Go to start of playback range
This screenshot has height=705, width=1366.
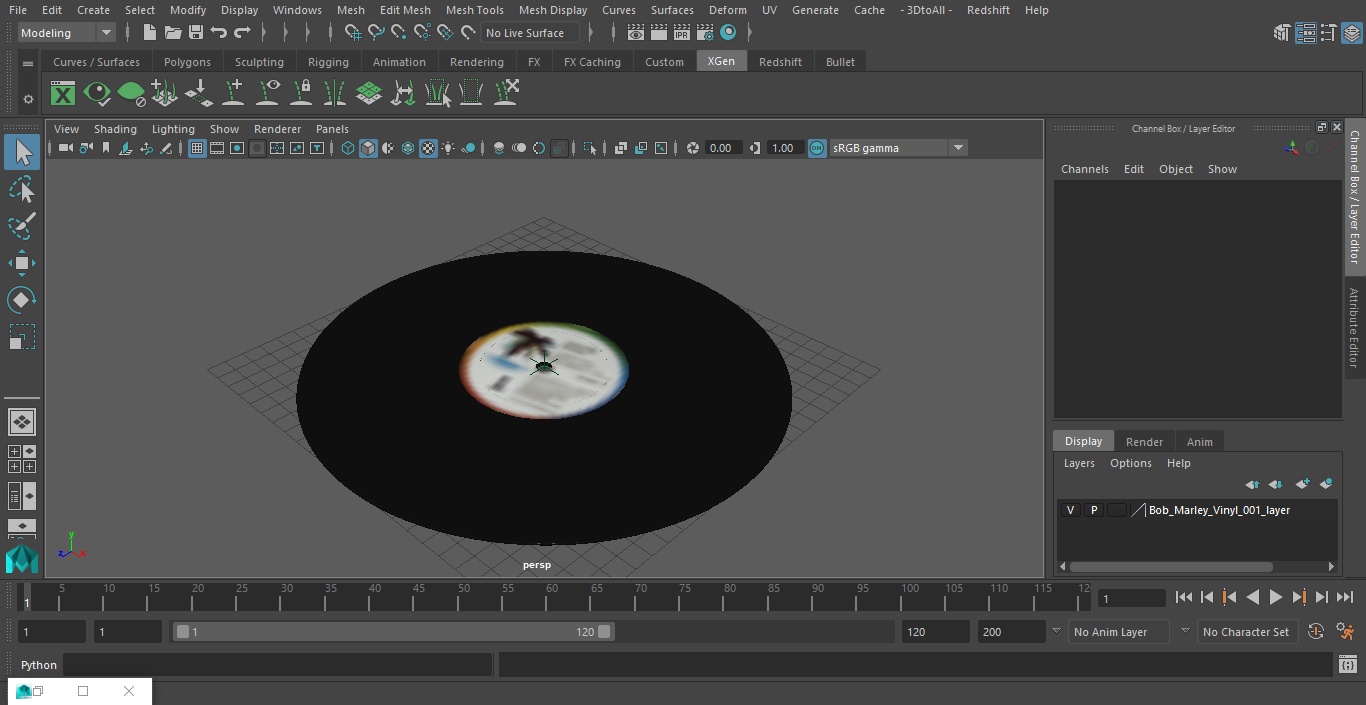point(1183,597)
